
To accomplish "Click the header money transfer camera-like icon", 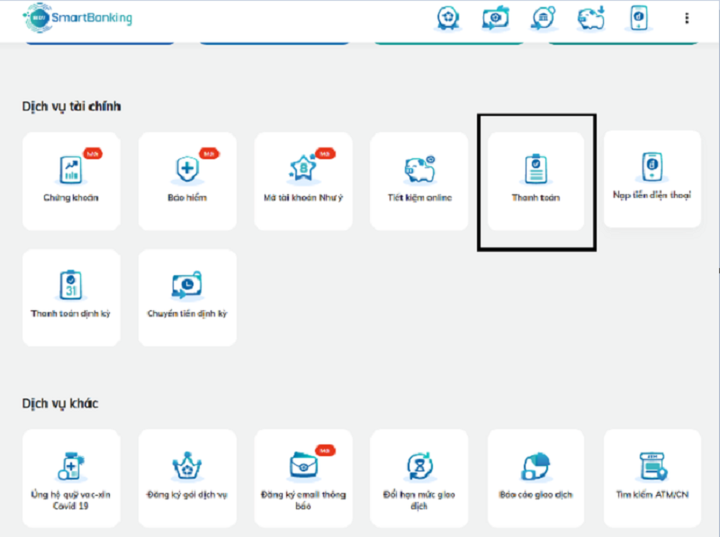I will [x=495, y=18].
